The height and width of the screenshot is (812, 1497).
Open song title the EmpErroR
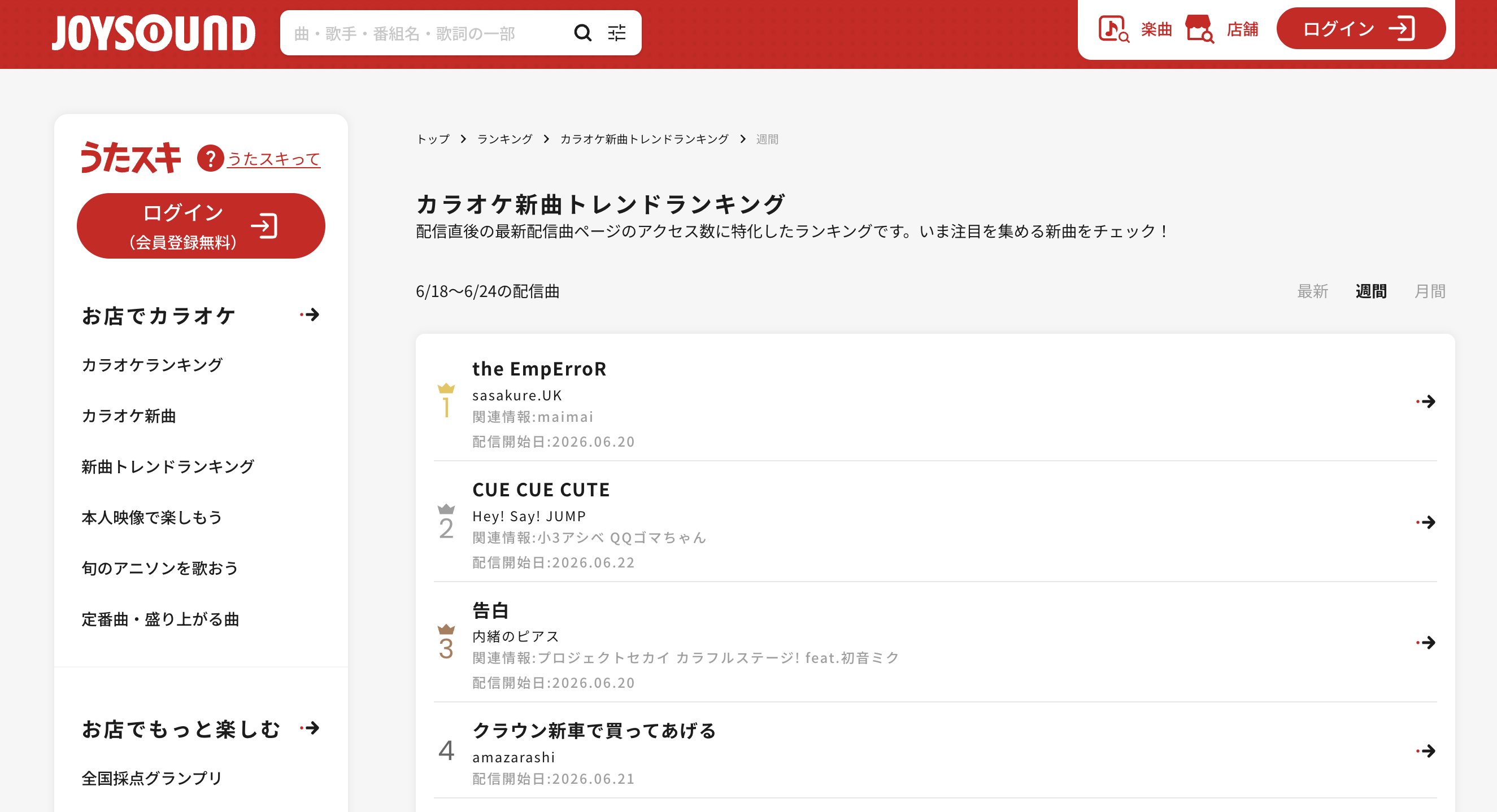(539, 369)
